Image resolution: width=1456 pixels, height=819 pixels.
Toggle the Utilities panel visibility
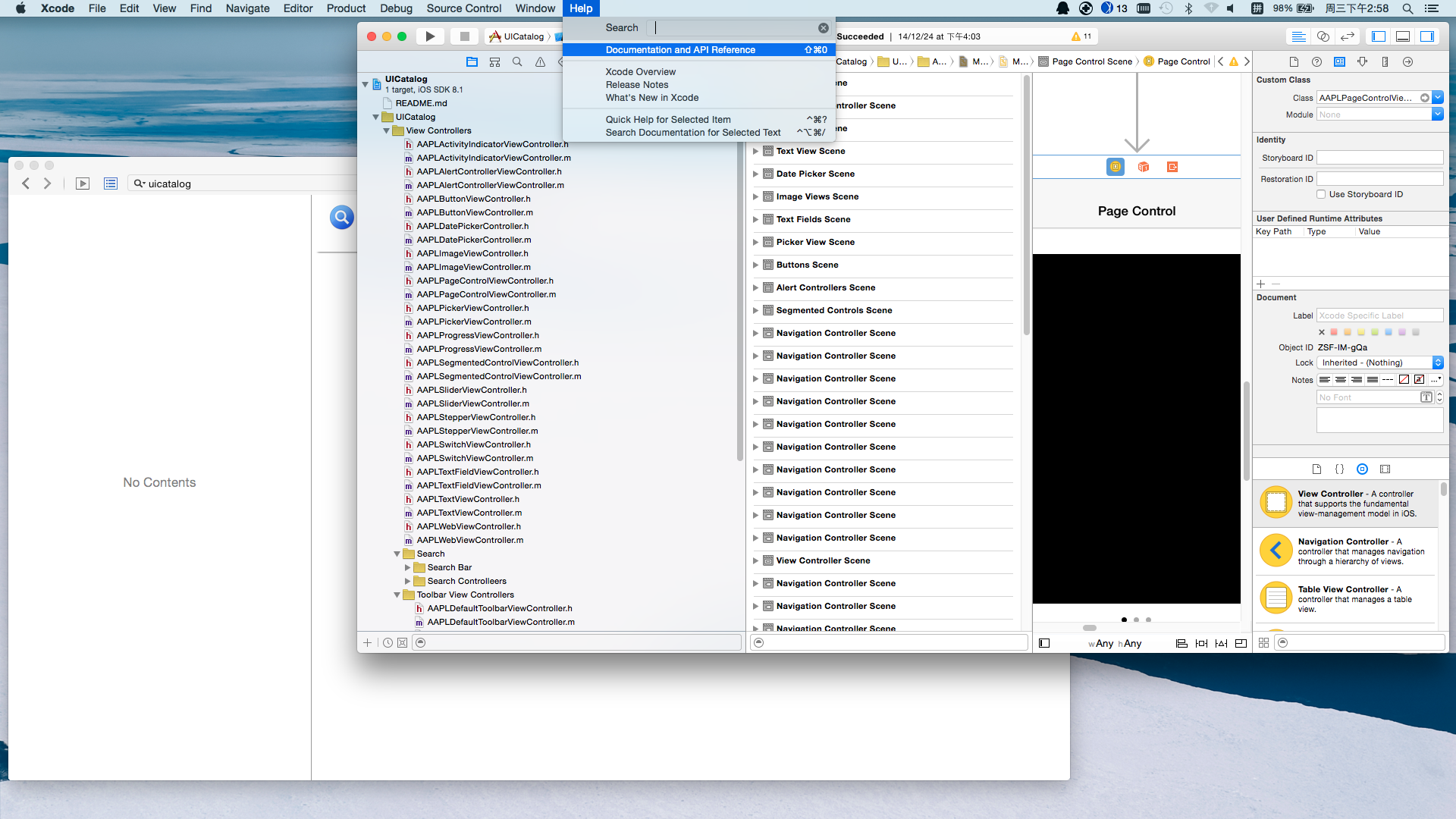click(x=1427, y=36)
